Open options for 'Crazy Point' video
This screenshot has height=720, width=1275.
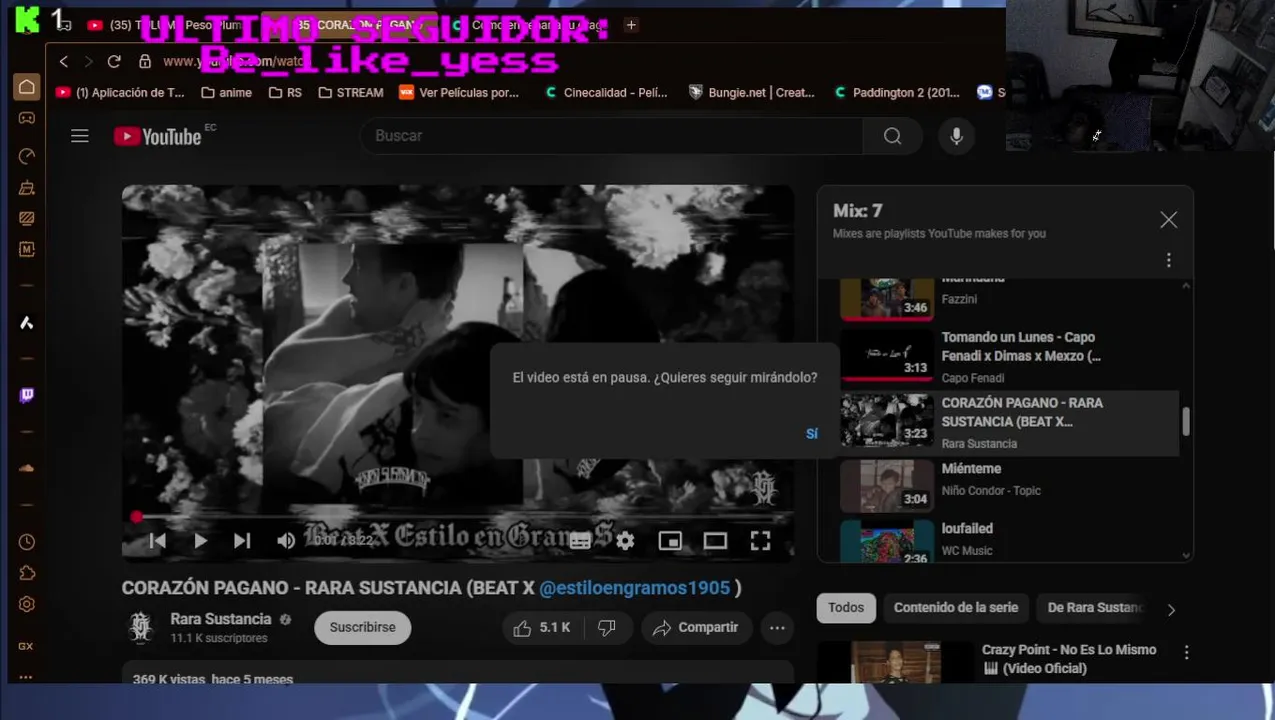click(1186, 653)
